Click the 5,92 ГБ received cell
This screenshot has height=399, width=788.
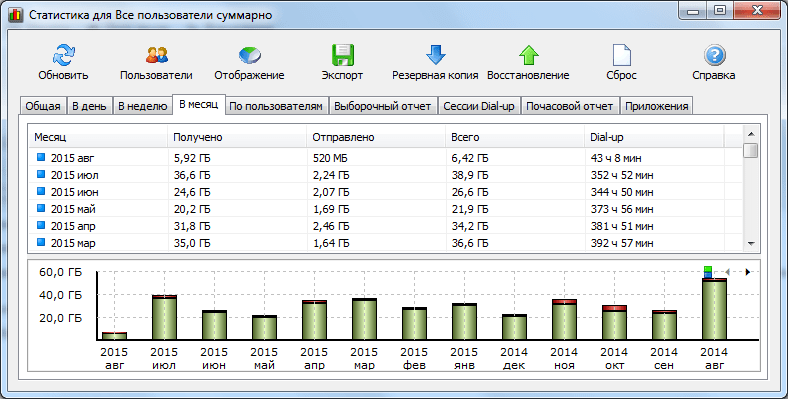(191, 158)
